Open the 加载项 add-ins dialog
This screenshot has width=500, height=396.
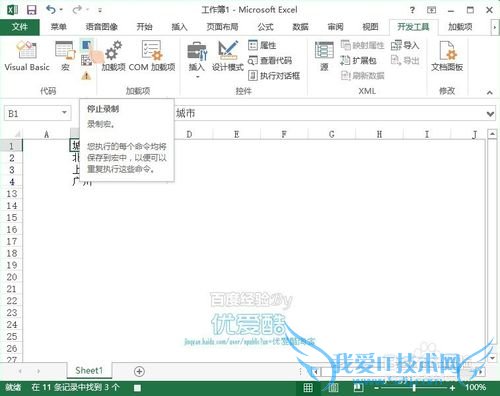113,56
